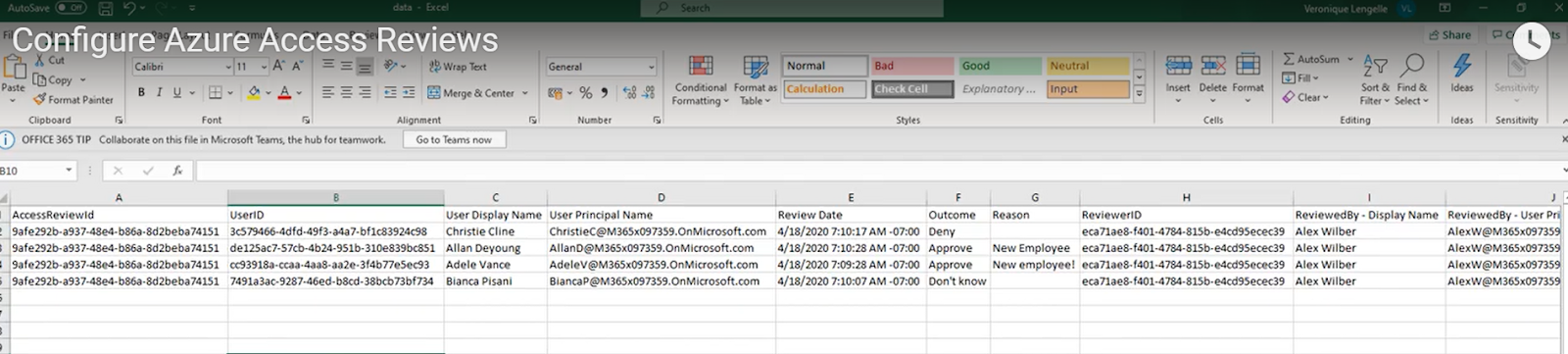Viewport: 1568px width, 354px height.
Task: Toggle Center horizontal alignment
Action: pos(346,92)
